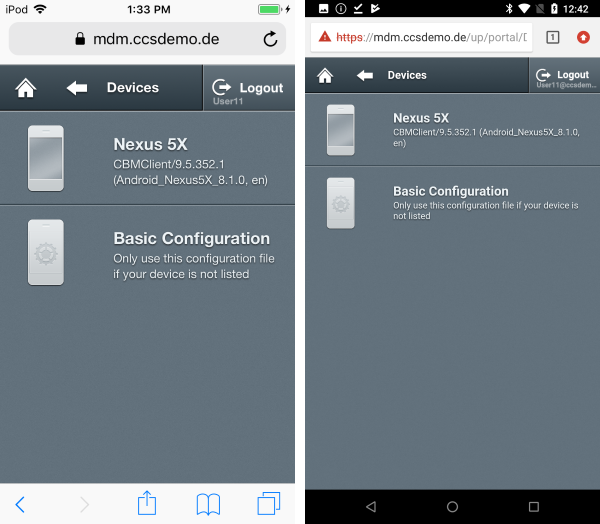Tap the back arrow beside Devices on iPod
600x524 pixels.
[x=77, y=88]
